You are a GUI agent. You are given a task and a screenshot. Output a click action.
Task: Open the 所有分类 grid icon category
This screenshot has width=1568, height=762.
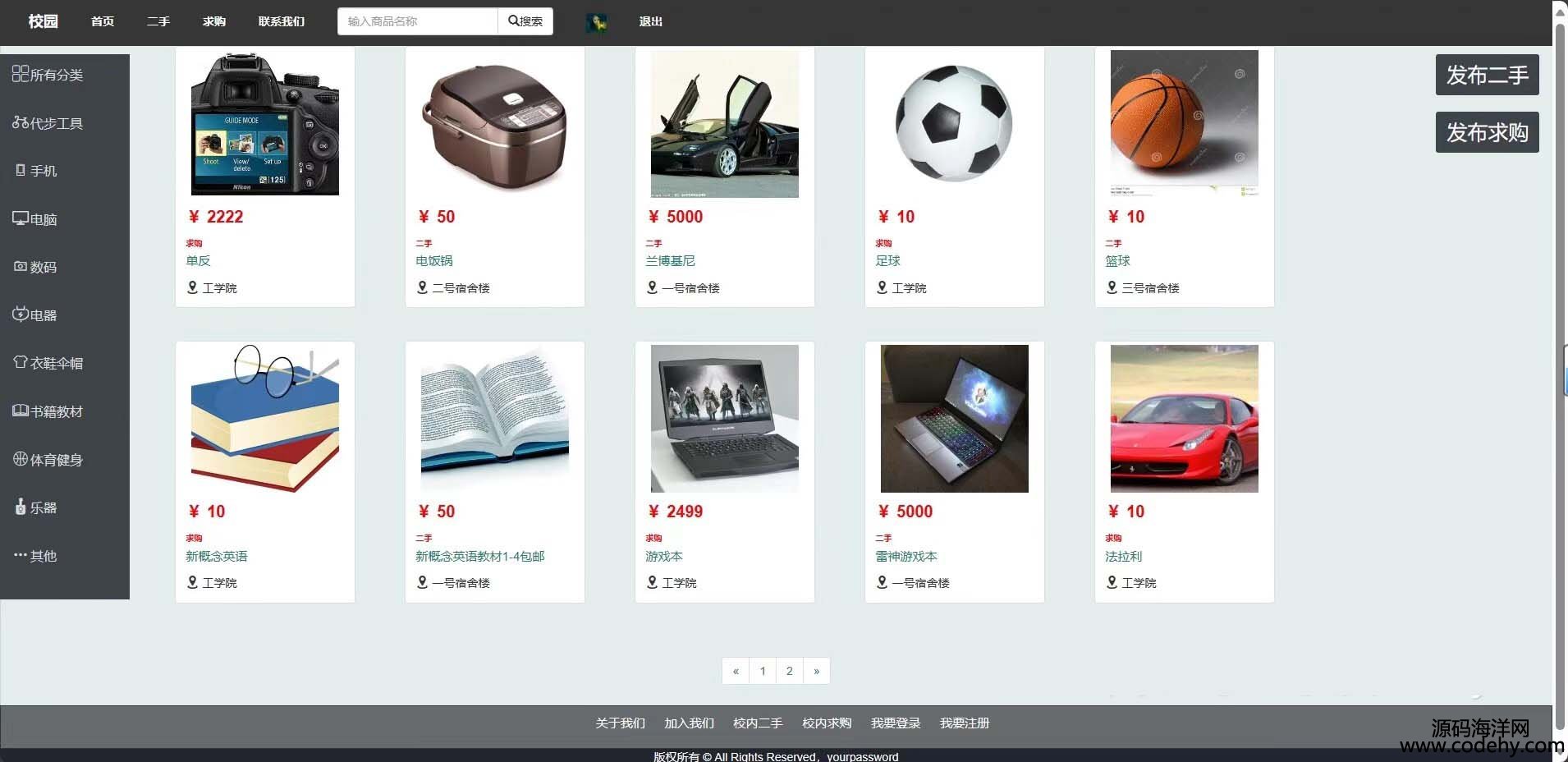[47, 75]
